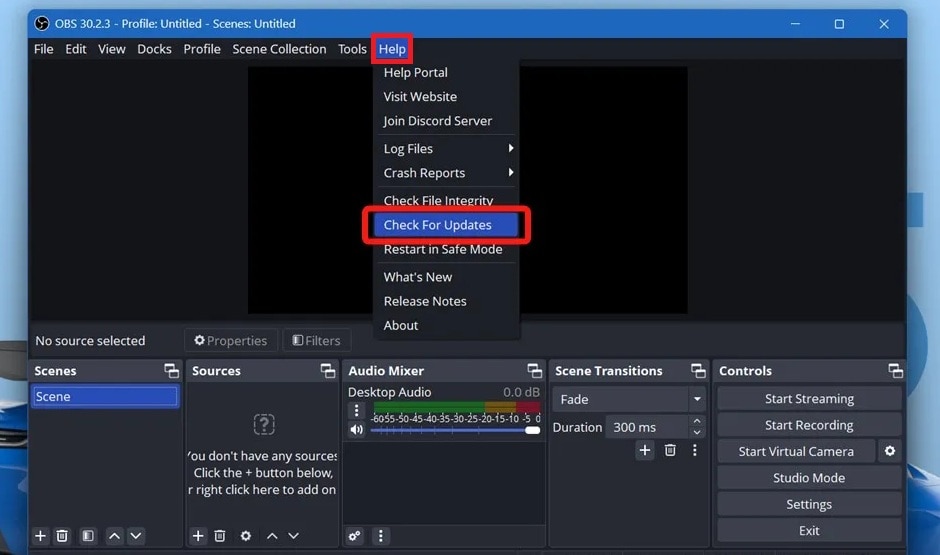The width and height of the screenshot is (940, 555).
Task: Adjust Desktop Audio volume slider
Action: [x=455, y=430]
